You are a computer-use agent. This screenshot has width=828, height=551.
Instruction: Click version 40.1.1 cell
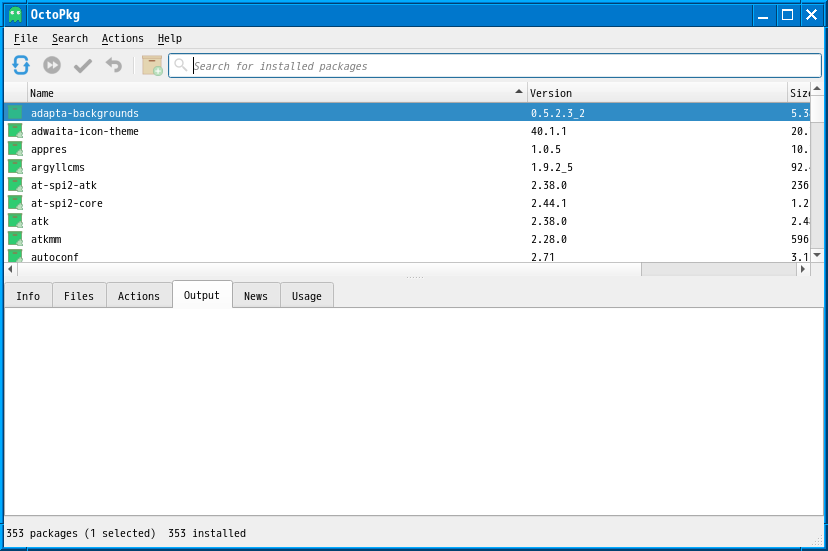[549, 130]
